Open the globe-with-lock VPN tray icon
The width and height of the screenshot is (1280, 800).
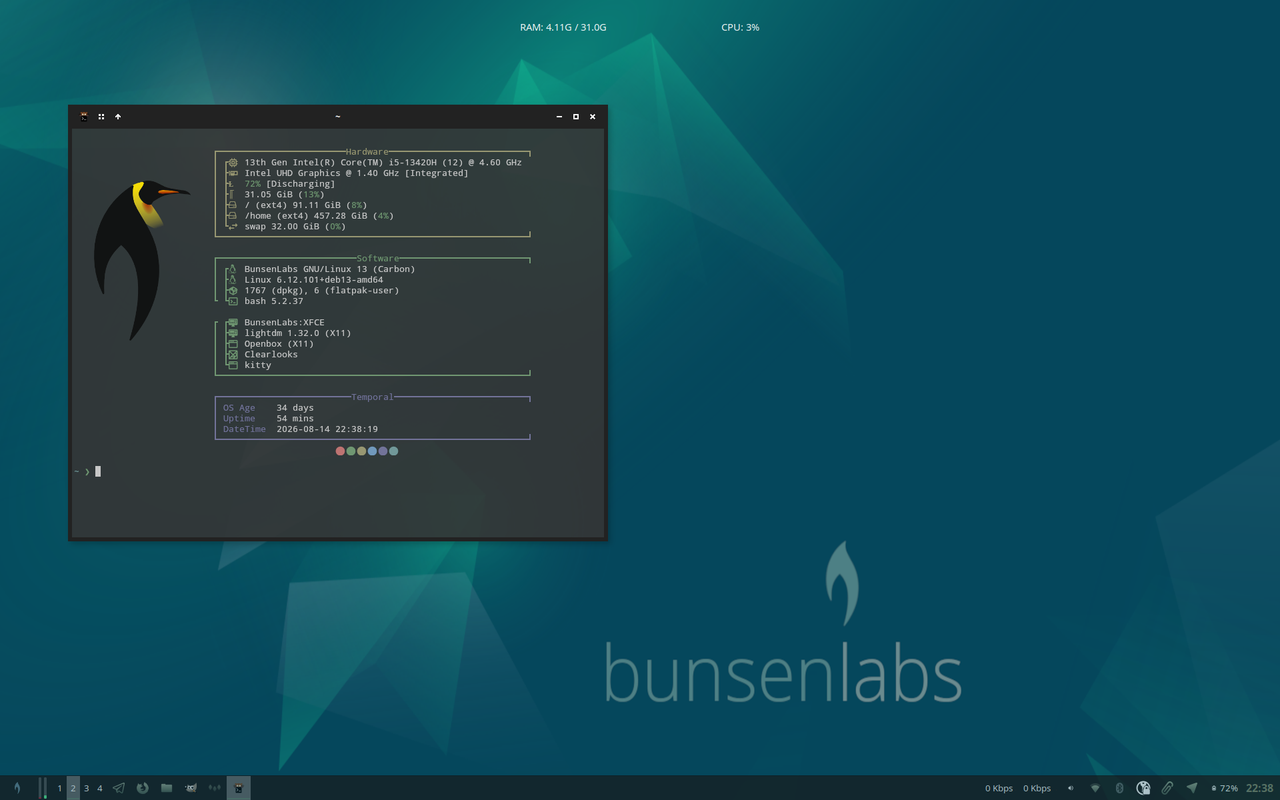coord(1143,788)
